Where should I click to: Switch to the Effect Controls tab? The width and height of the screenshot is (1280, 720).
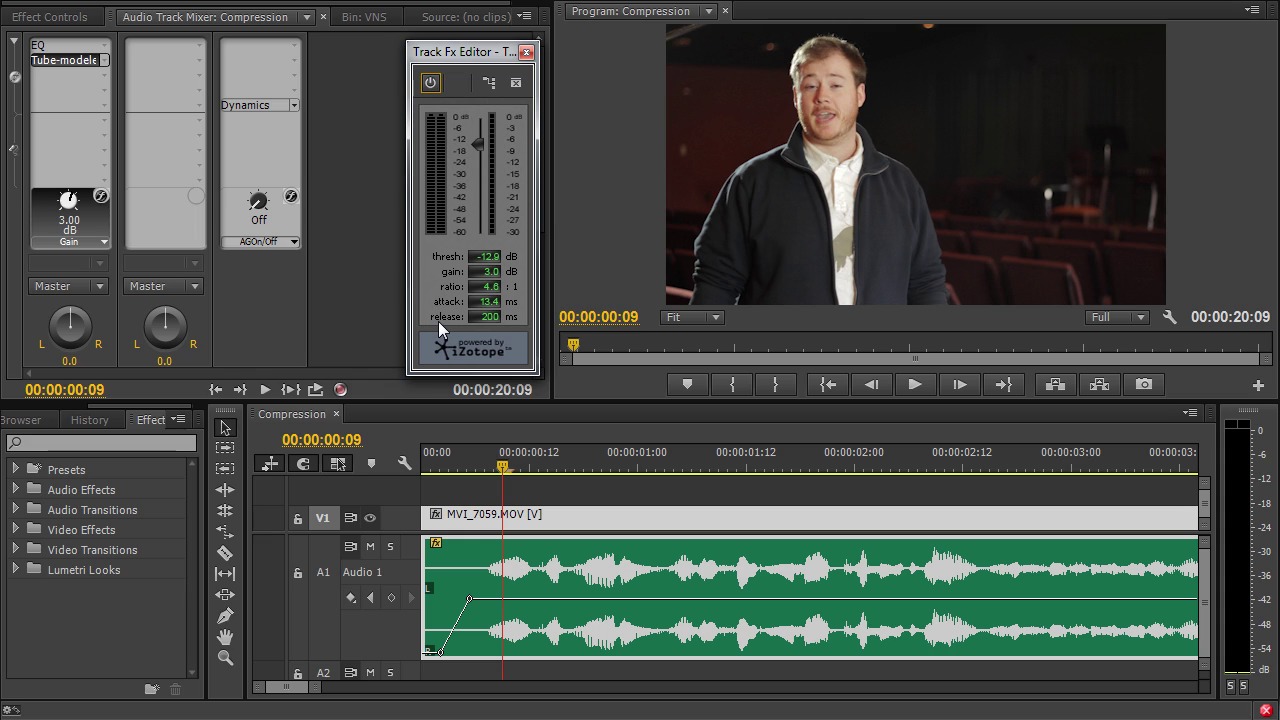[49, 17]
